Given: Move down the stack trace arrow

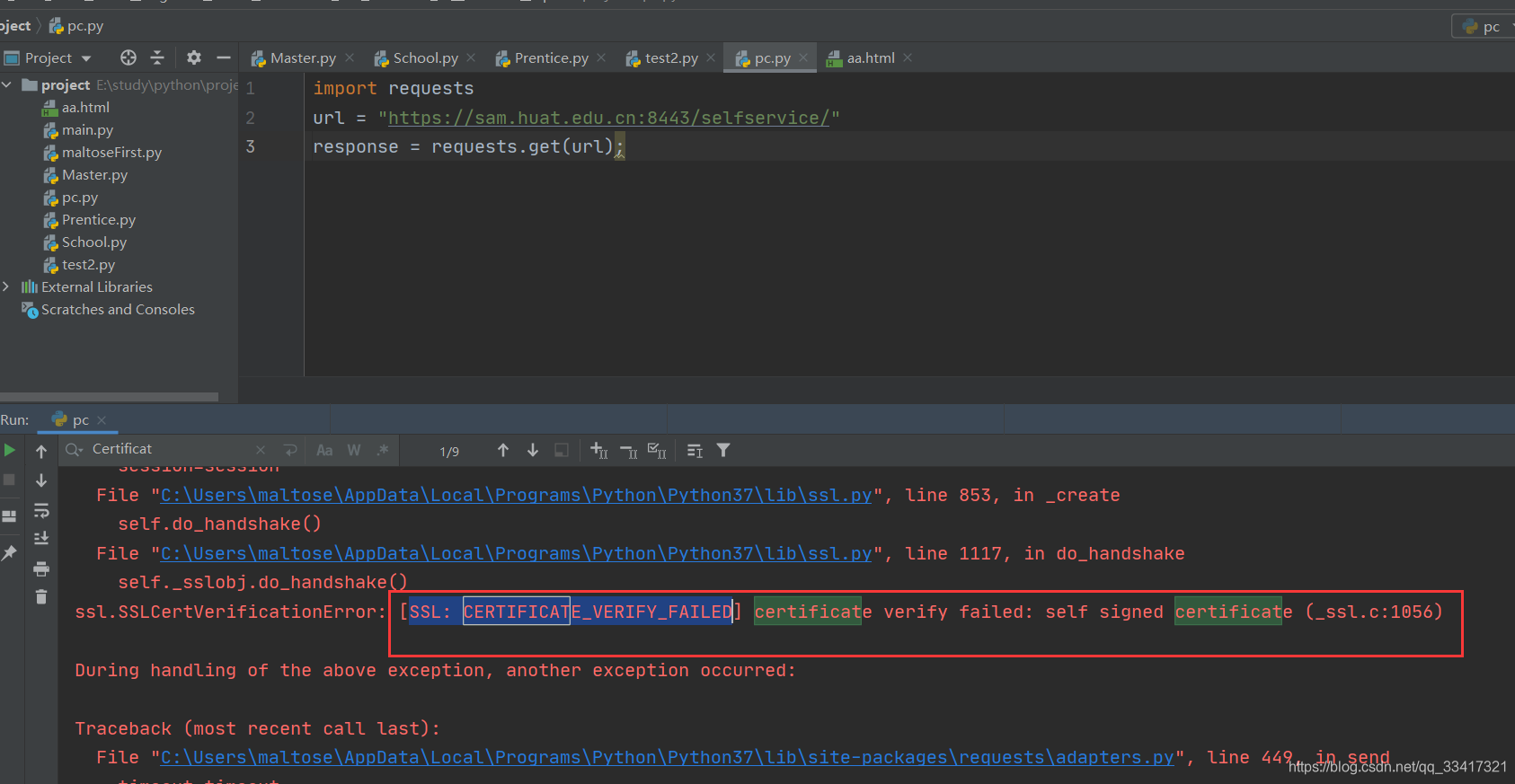Looking at the screenshot, I should coord(41,480).
